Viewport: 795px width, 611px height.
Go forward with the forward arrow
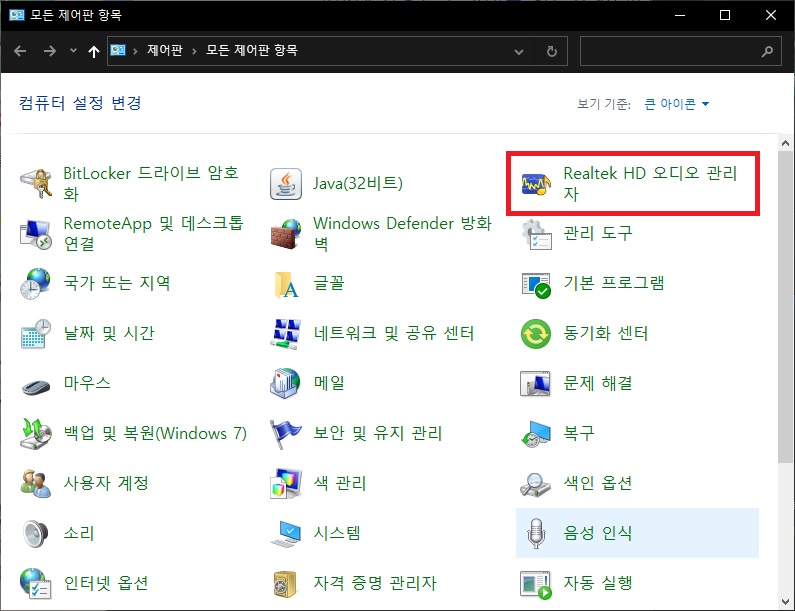[x=49, y=51]
